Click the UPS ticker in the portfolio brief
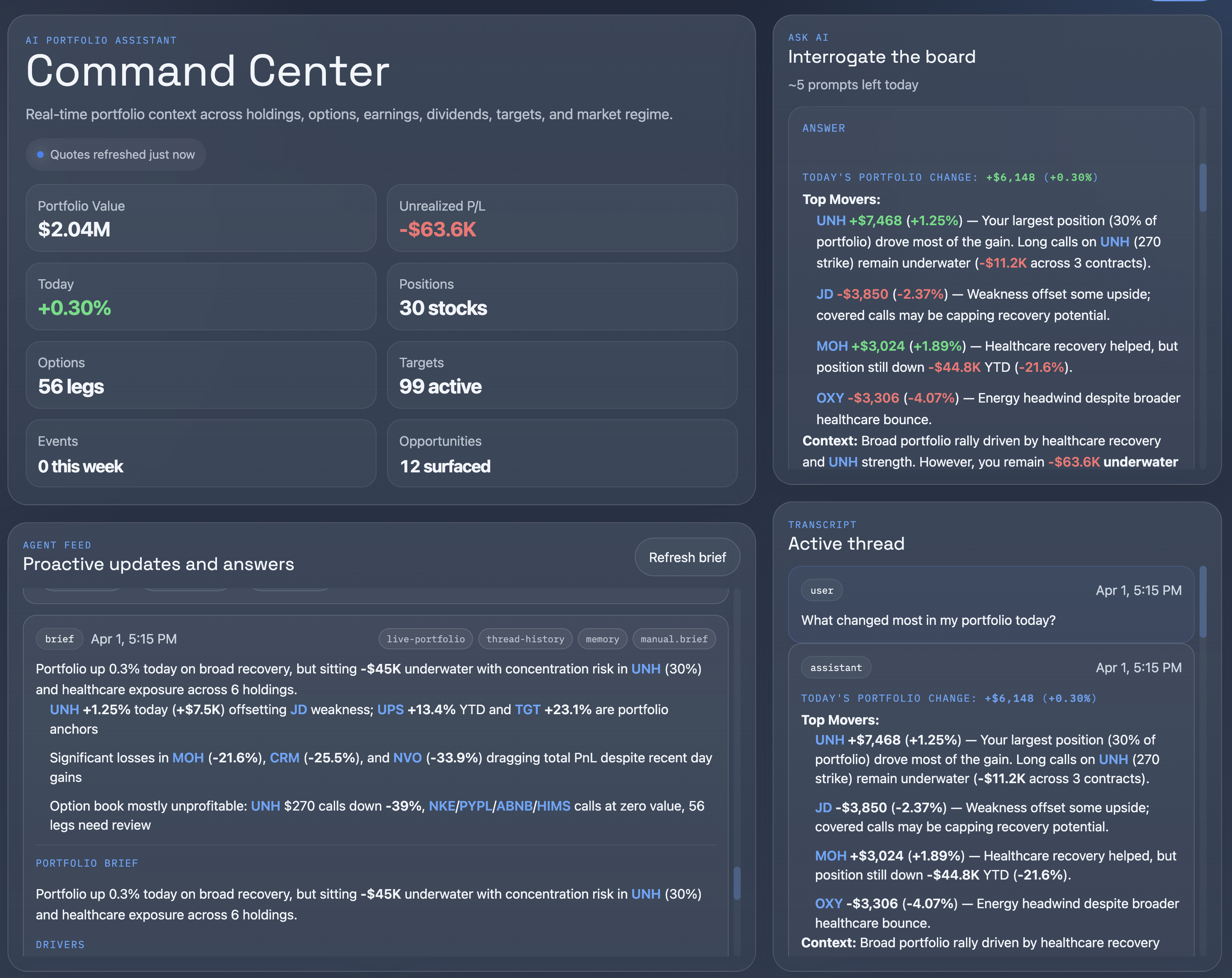Image resolution: width=1232 pixels, height=978 pixels. coord(391,710)
